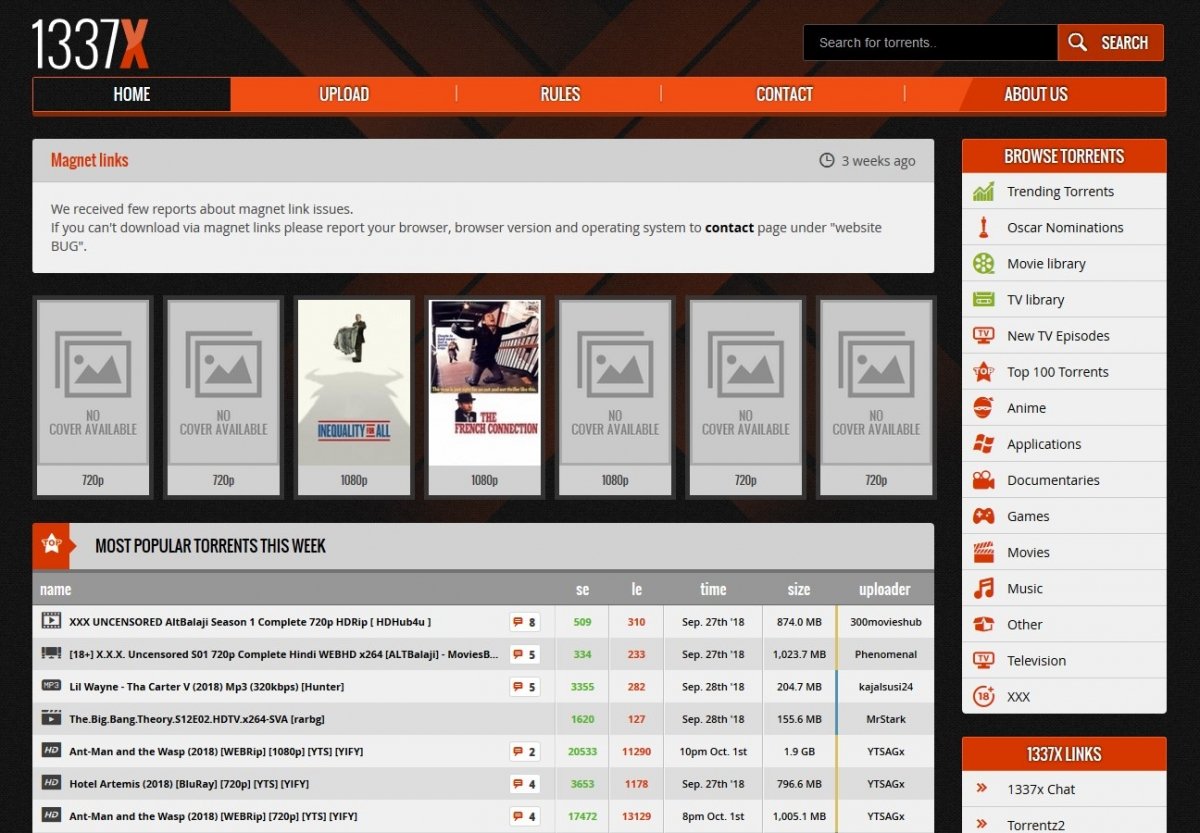
Task: Click the Oscar Nominations statuette icon
Action: [984, 227]
